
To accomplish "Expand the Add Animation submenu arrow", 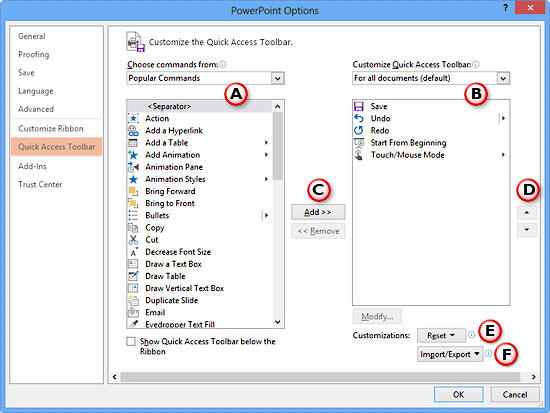I will (x=266, y=155).
